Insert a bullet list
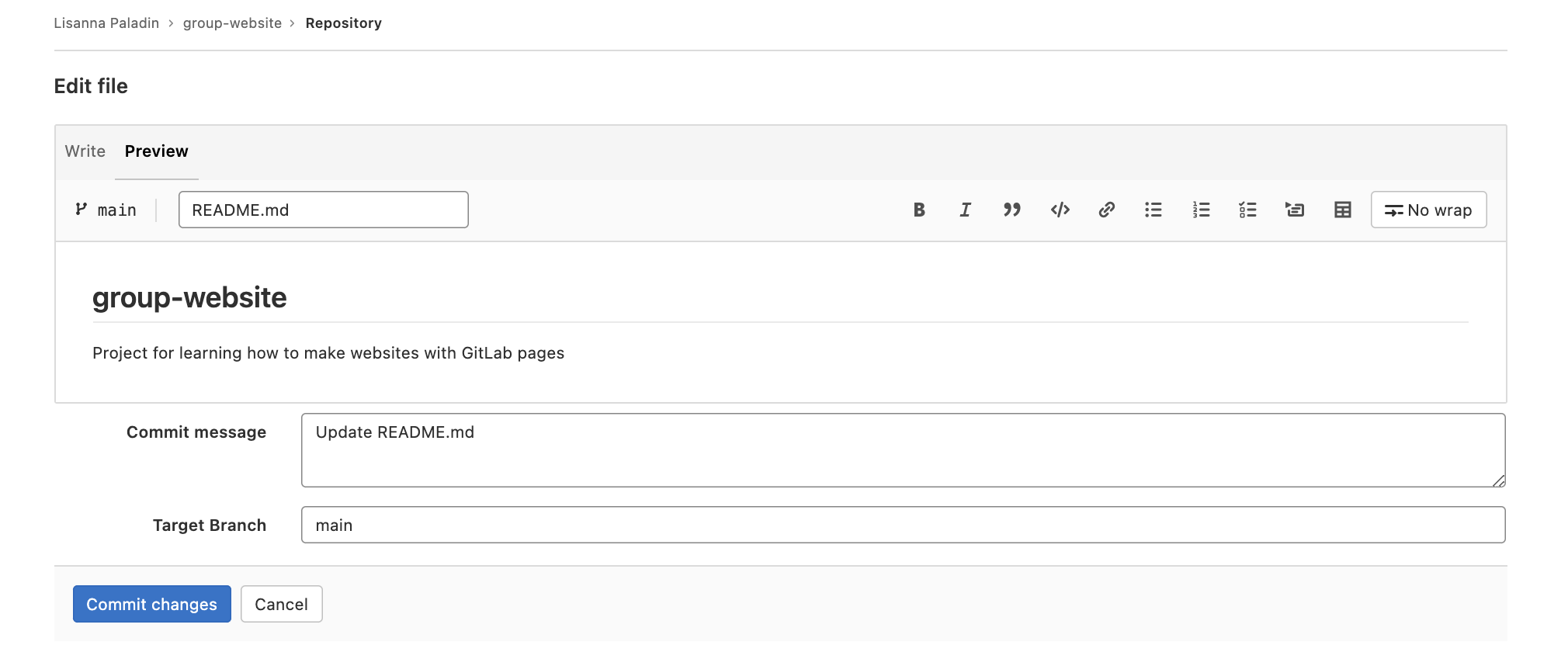Image resolution: width=1568 pixels, height=666 pixels. pos(1153,210)
